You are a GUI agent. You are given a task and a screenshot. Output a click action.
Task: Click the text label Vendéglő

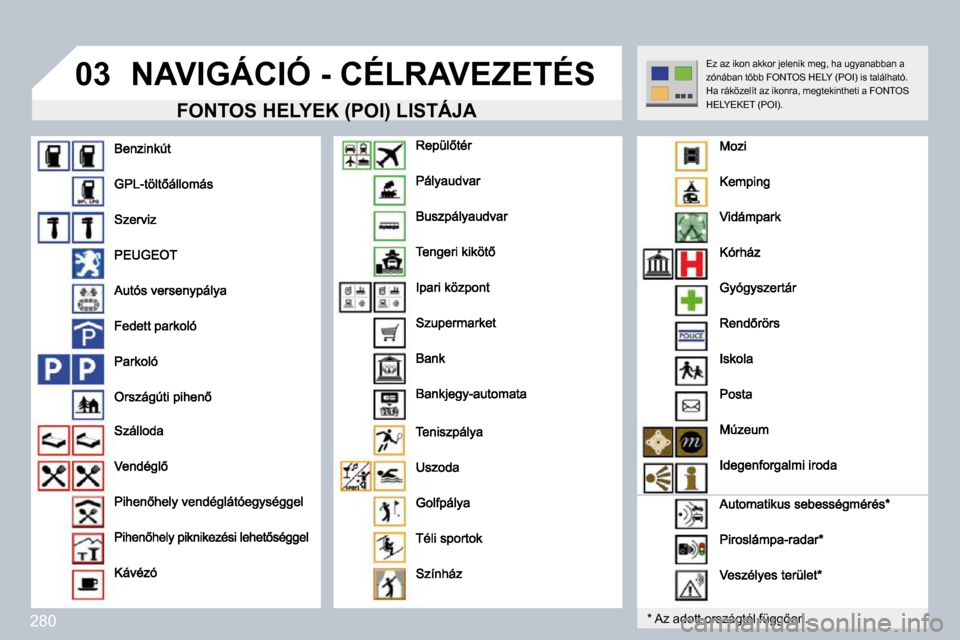coord(141,467)
